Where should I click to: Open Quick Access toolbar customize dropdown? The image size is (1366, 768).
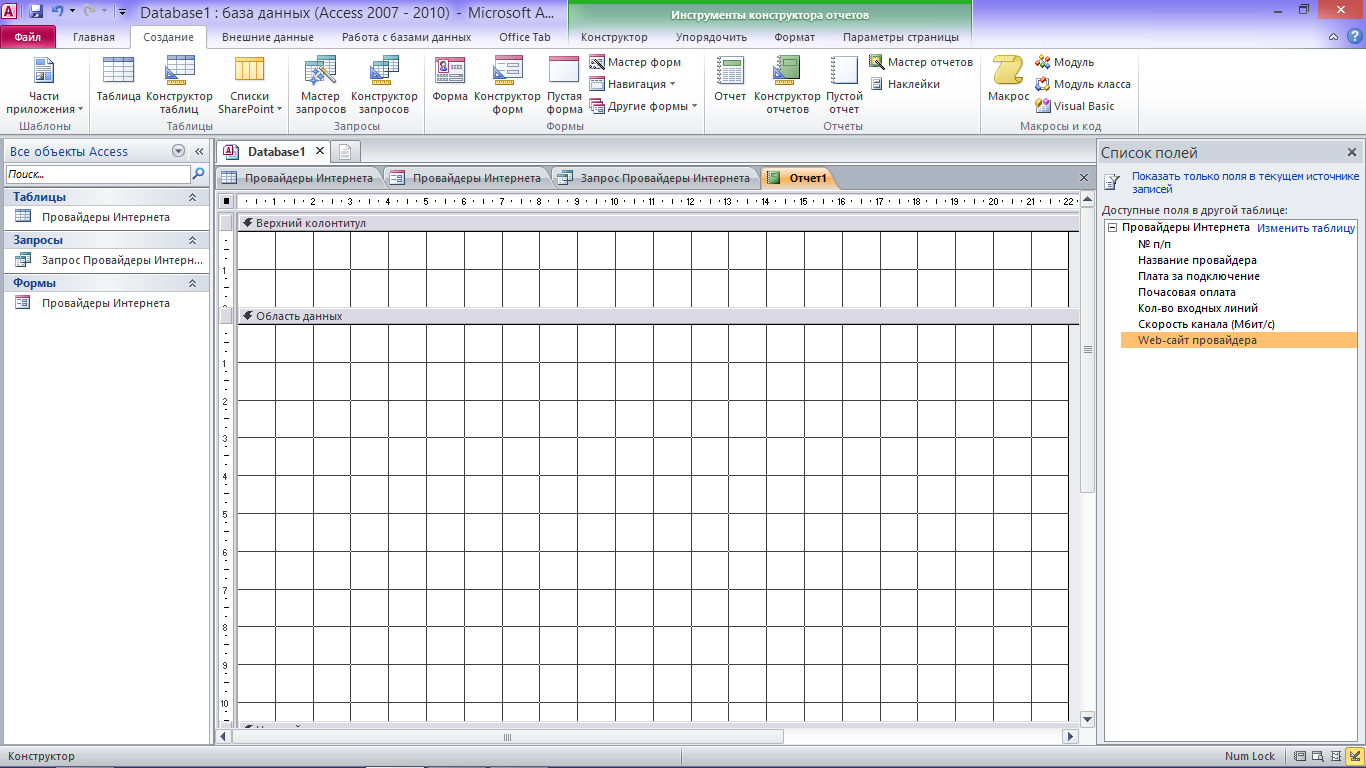tap(122, 13)
